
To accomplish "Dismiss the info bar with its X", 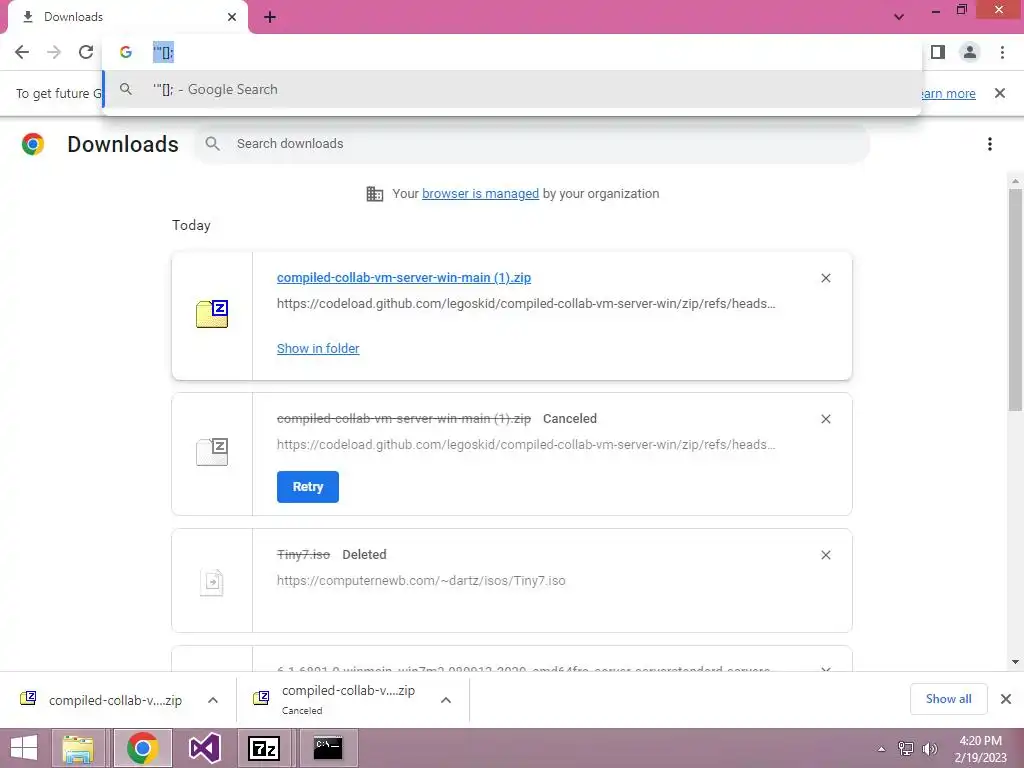I will click(x=1000, y=93).
